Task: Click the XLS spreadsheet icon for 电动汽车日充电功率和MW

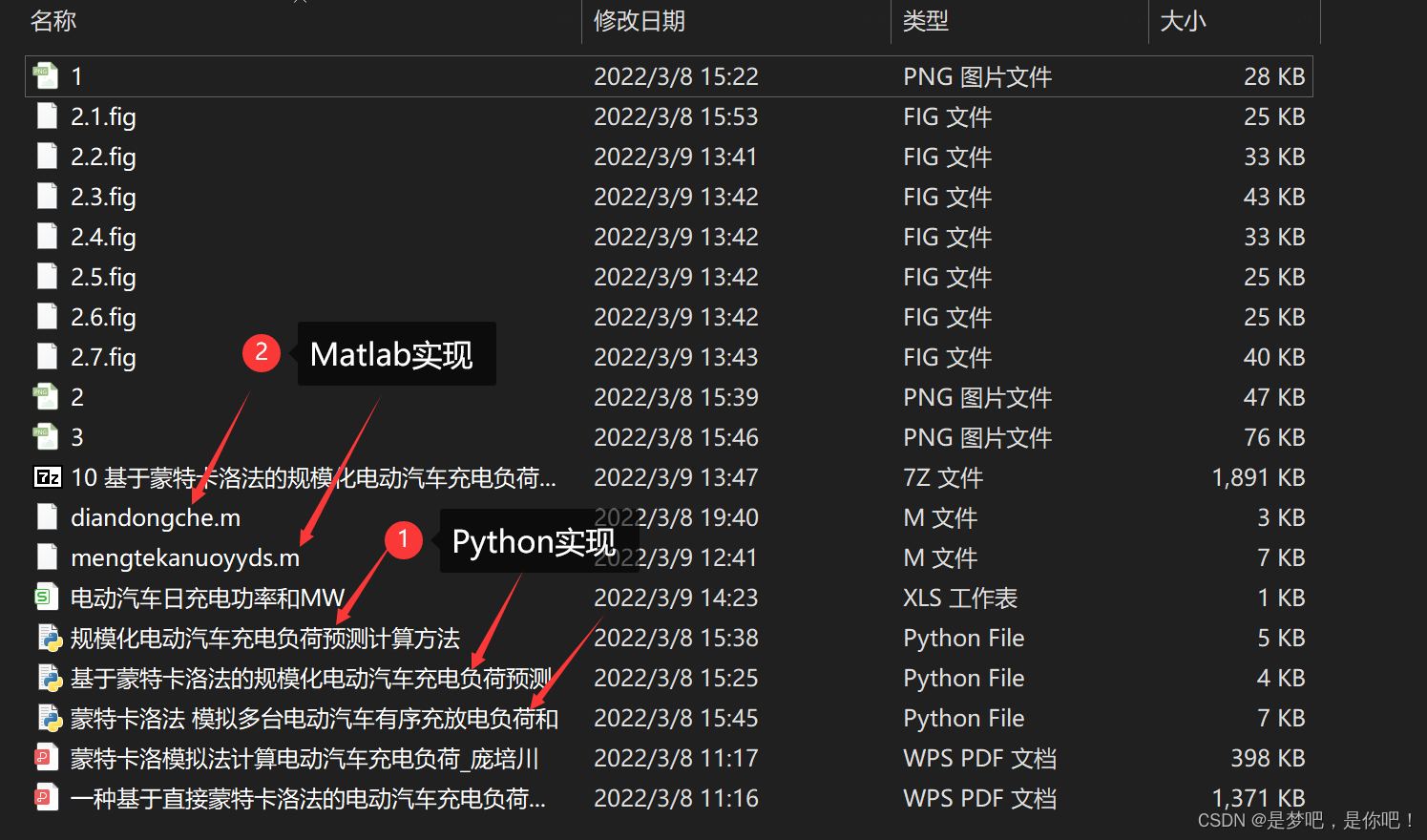Action: (46, 598)
